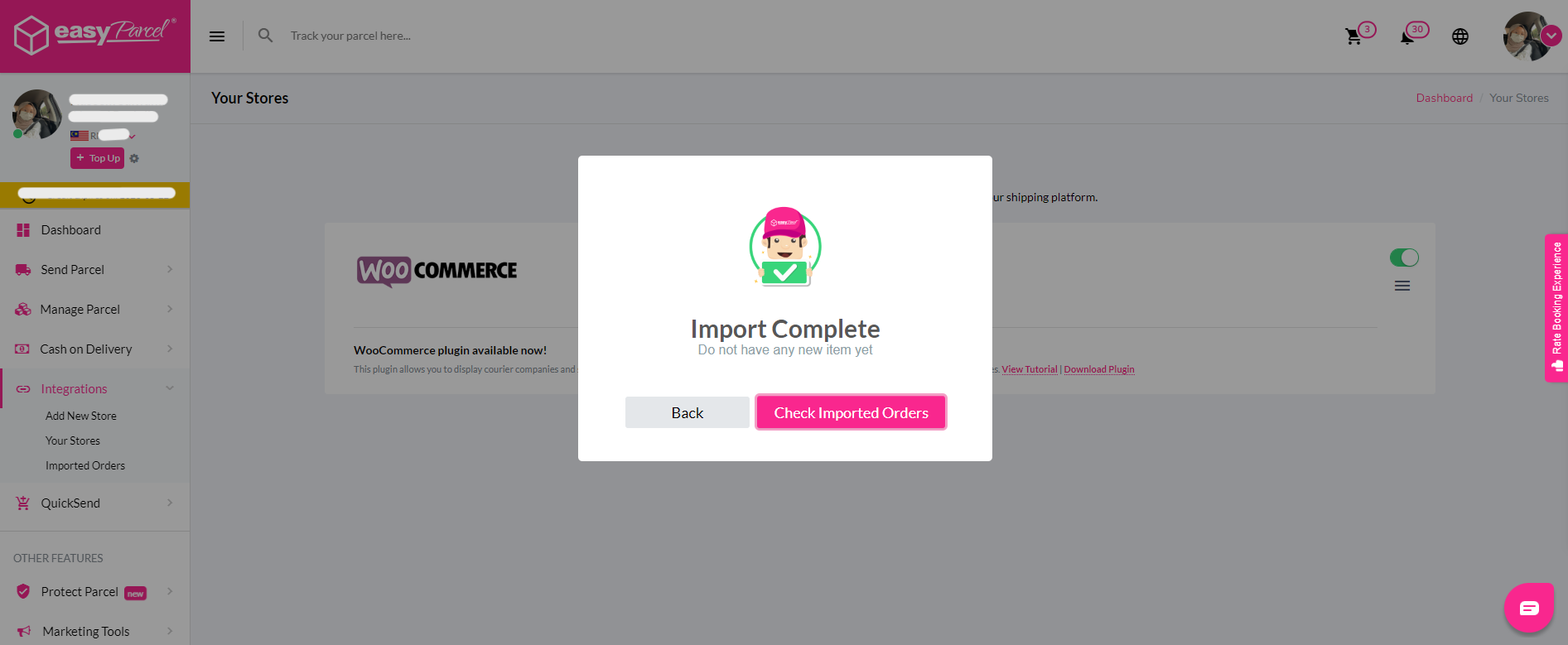Open the notifications bell
Image resolution: width=1568 pixels, height=645 pixels.
tap(1407, 36)
